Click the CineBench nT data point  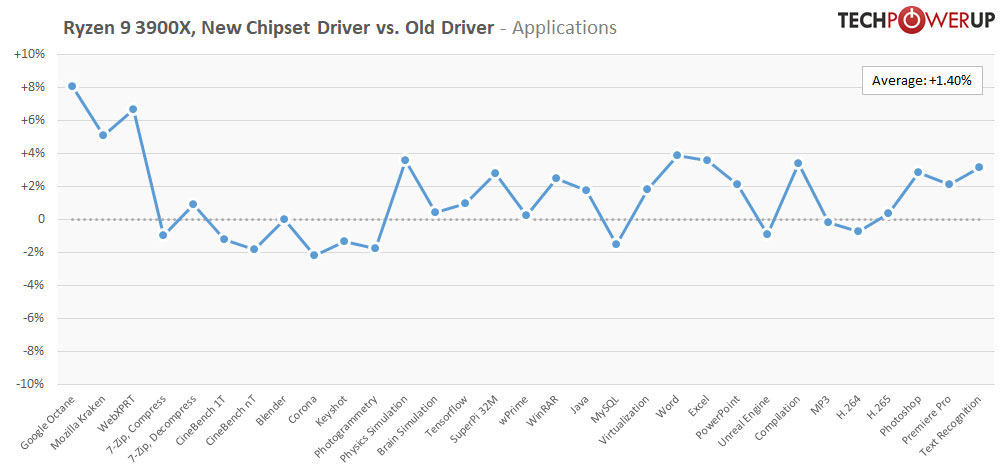254,249
